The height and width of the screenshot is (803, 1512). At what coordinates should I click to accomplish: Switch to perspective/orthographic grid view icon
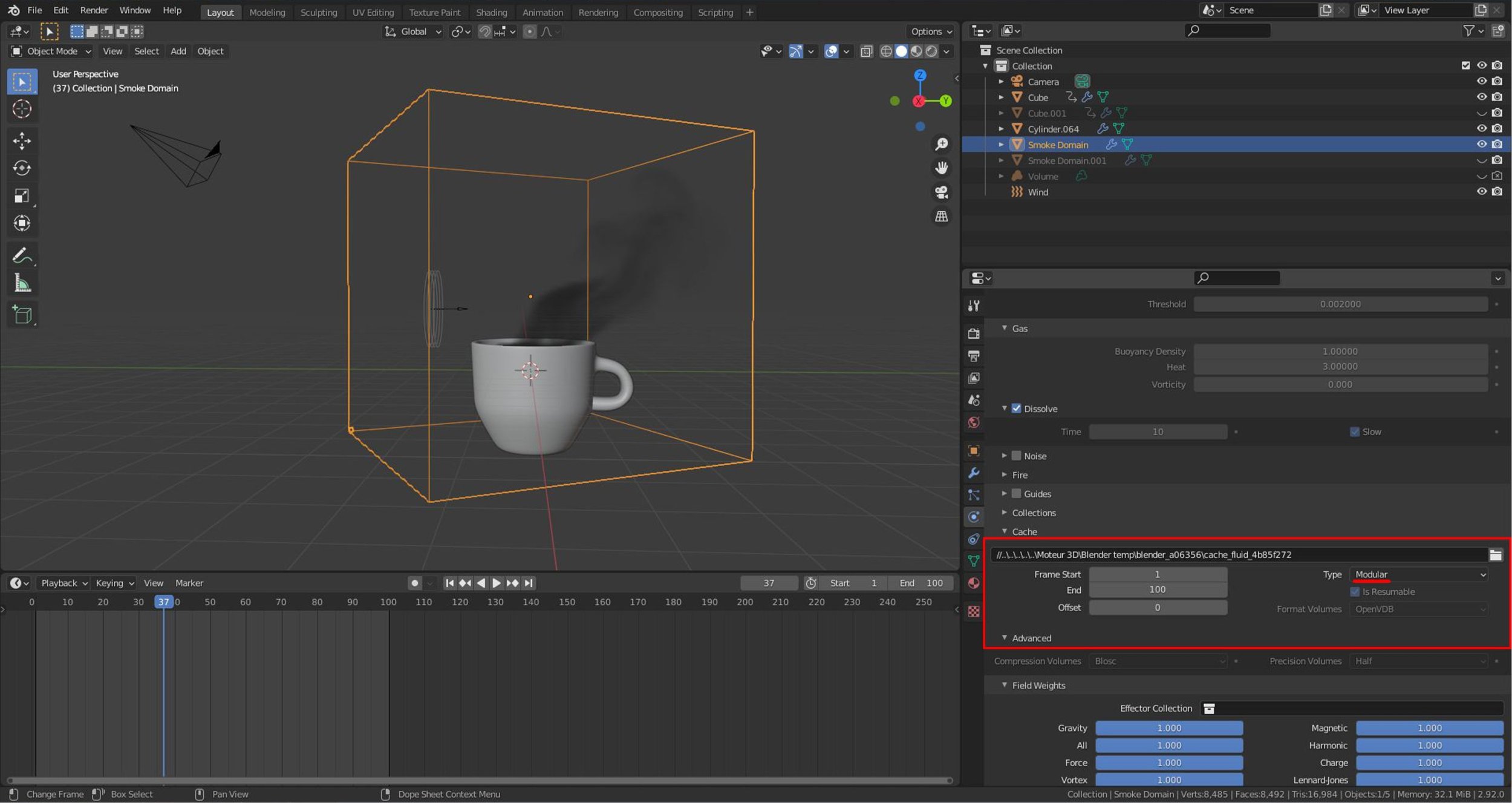[941, 216]
